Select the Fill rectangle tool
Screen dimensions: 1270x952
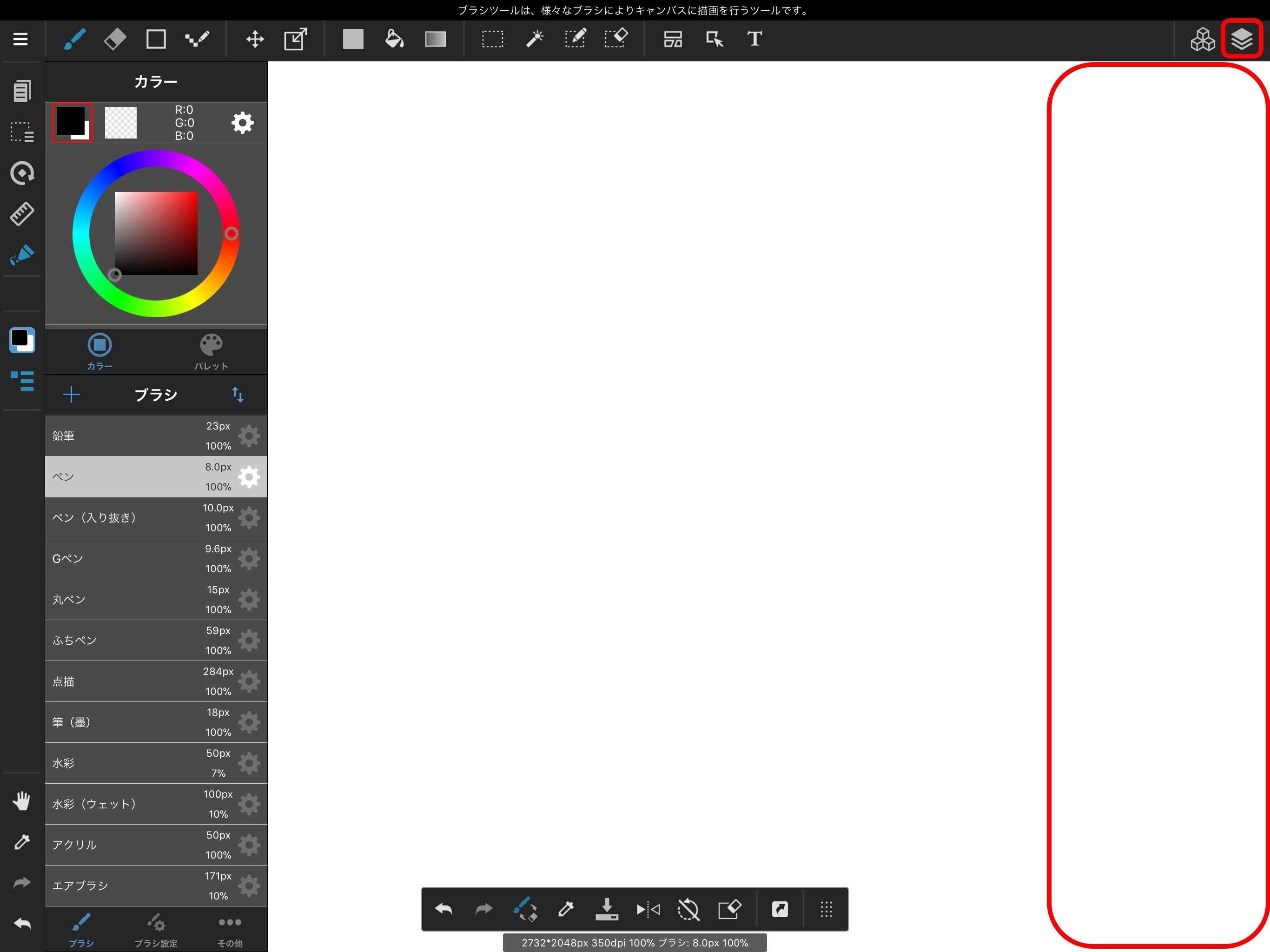point(353,39)
